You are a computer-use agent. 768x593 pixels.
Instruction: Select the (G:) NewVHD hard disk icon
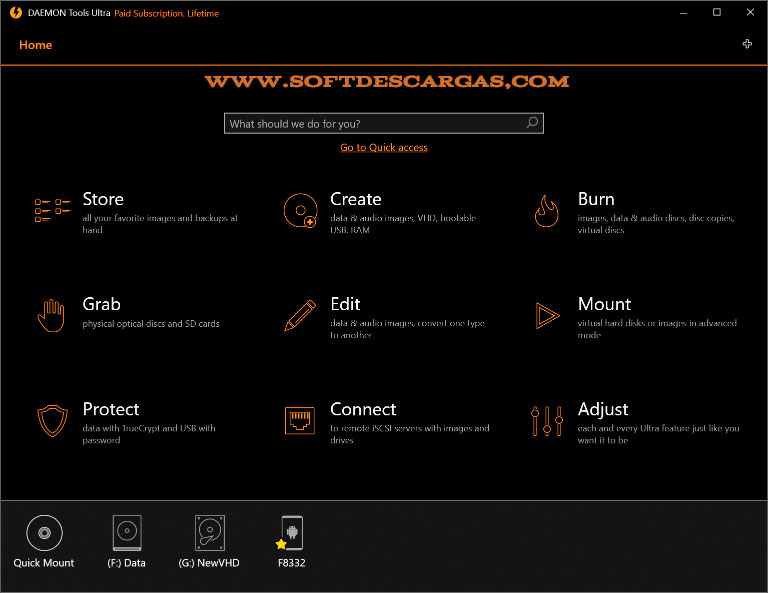(210, 533)
